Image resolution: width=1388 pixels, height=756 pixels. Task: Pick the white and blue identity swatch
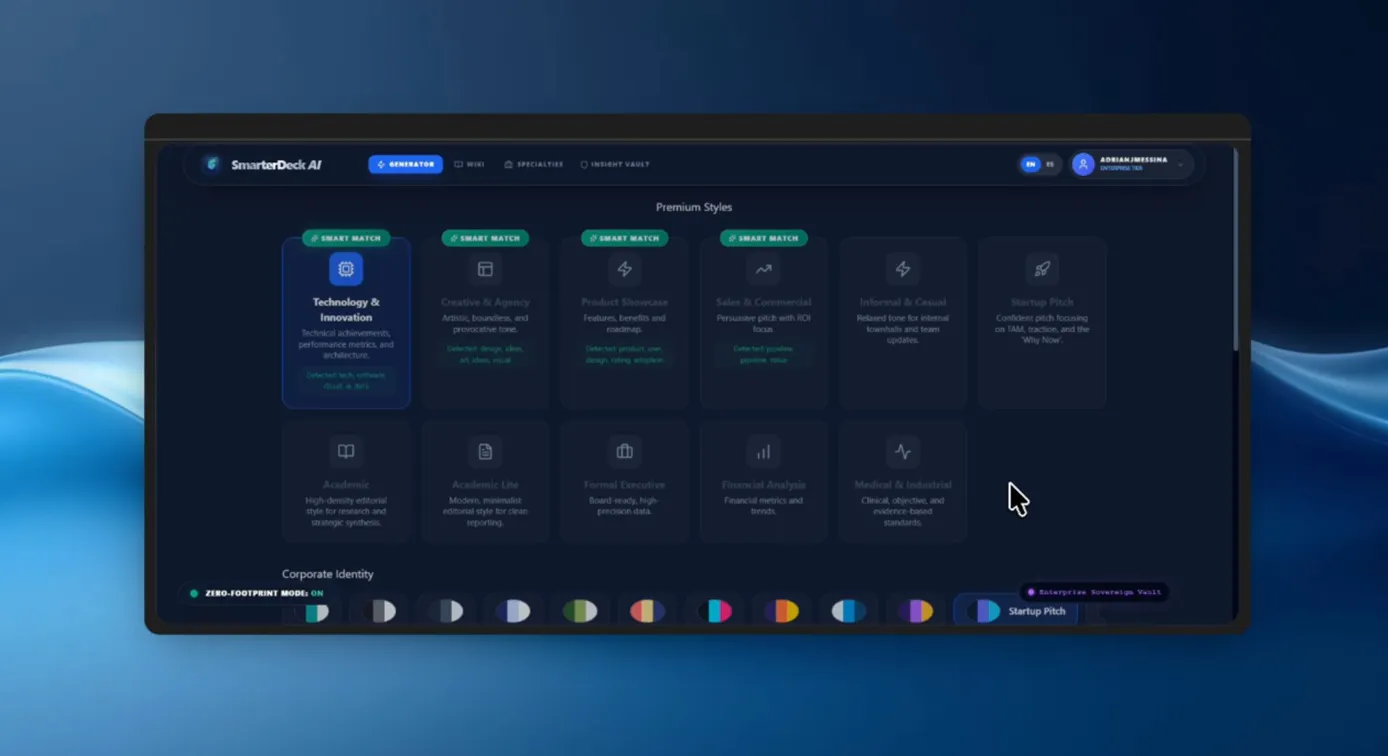[849, 611]
